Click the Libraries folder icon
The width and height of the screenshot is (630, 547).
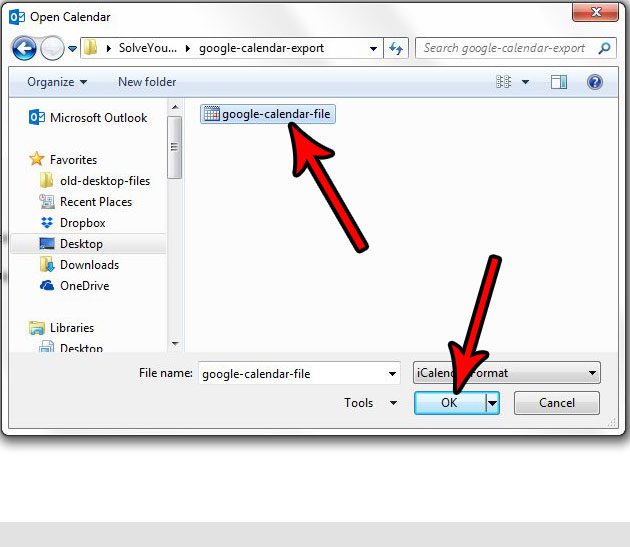(37, 328)
